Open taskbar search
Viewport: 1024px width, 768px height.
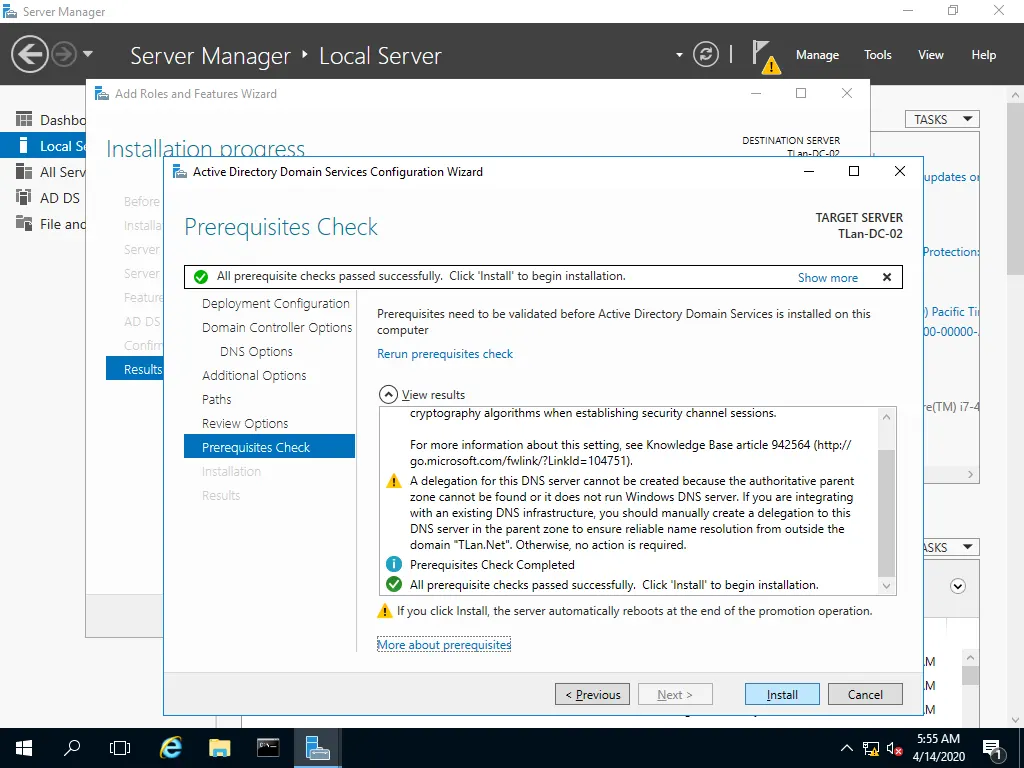[72, 748]
